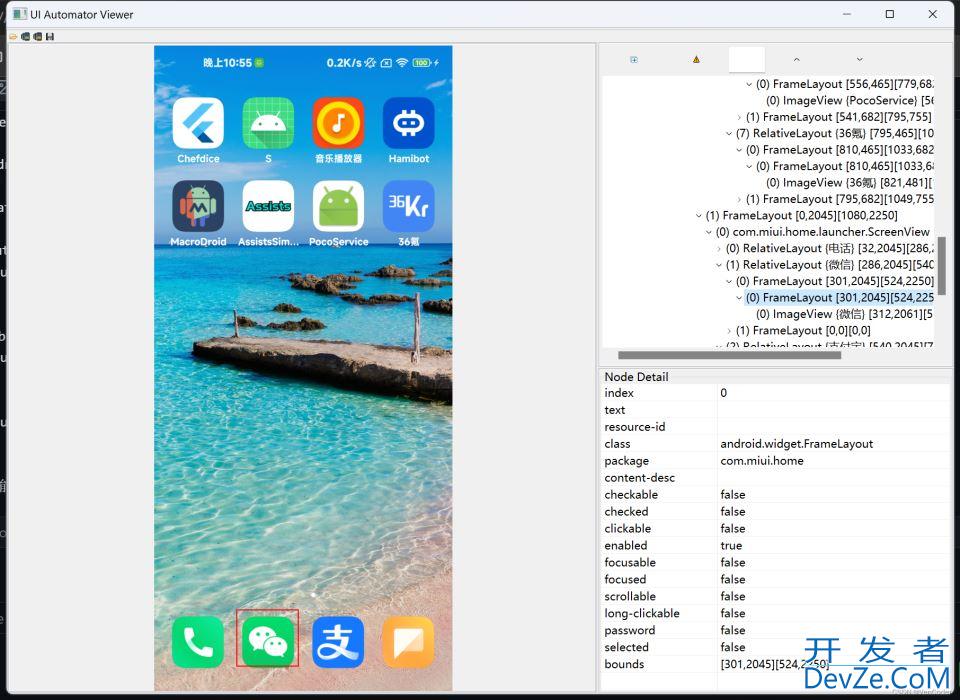The image size is (960, 700).
Task: Click the 'selected' row false value
Action: point(733,647)
